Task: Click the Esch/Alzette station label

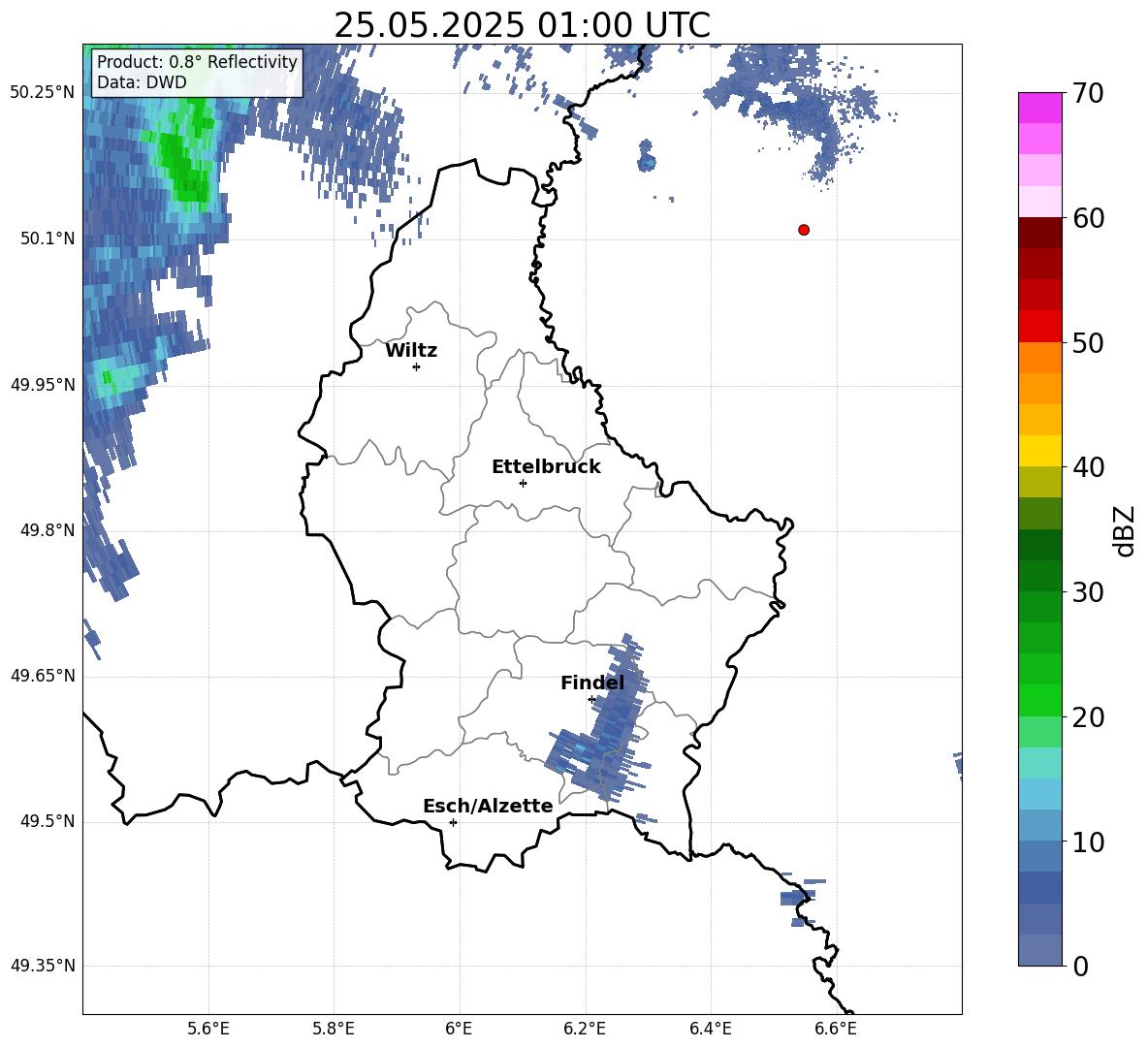Action: [488, 806]
